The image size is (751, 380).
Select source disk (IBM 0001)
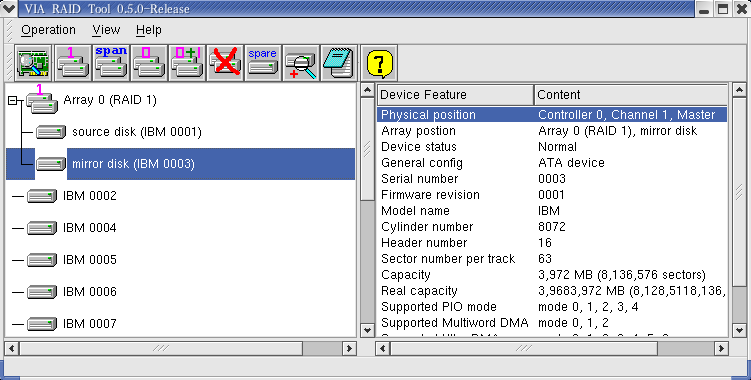pyautogui.click(x=137, y=132)
